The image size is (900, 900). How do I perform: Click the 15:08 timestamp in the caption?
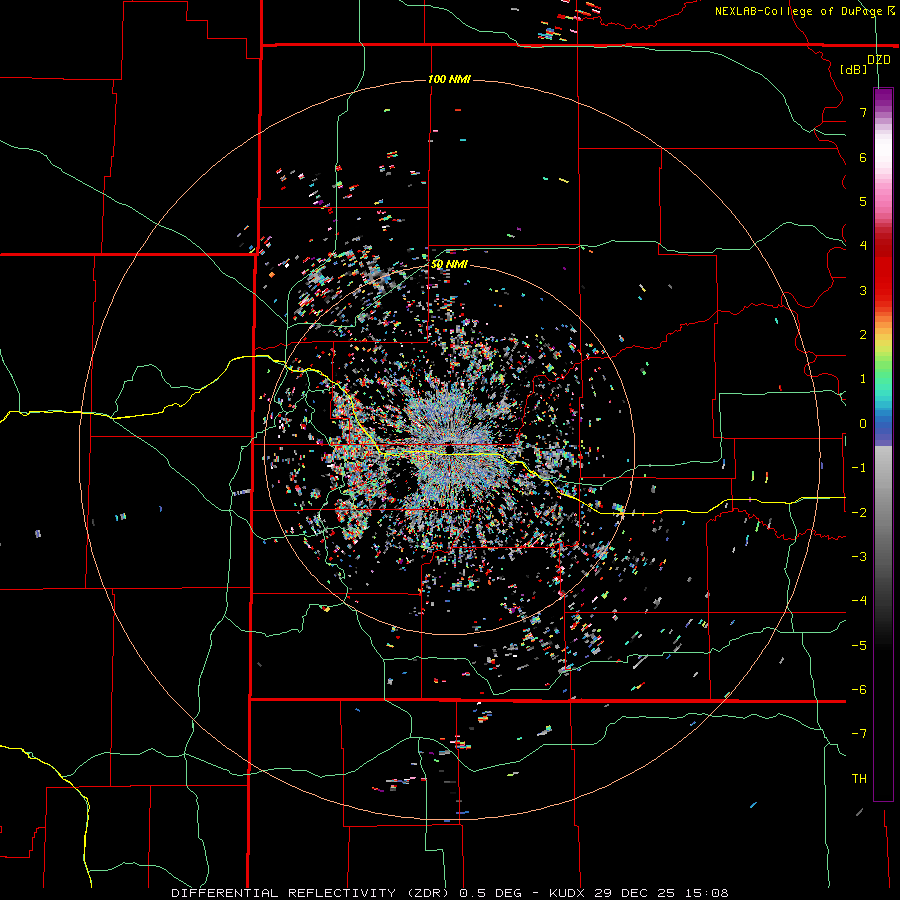706,893
